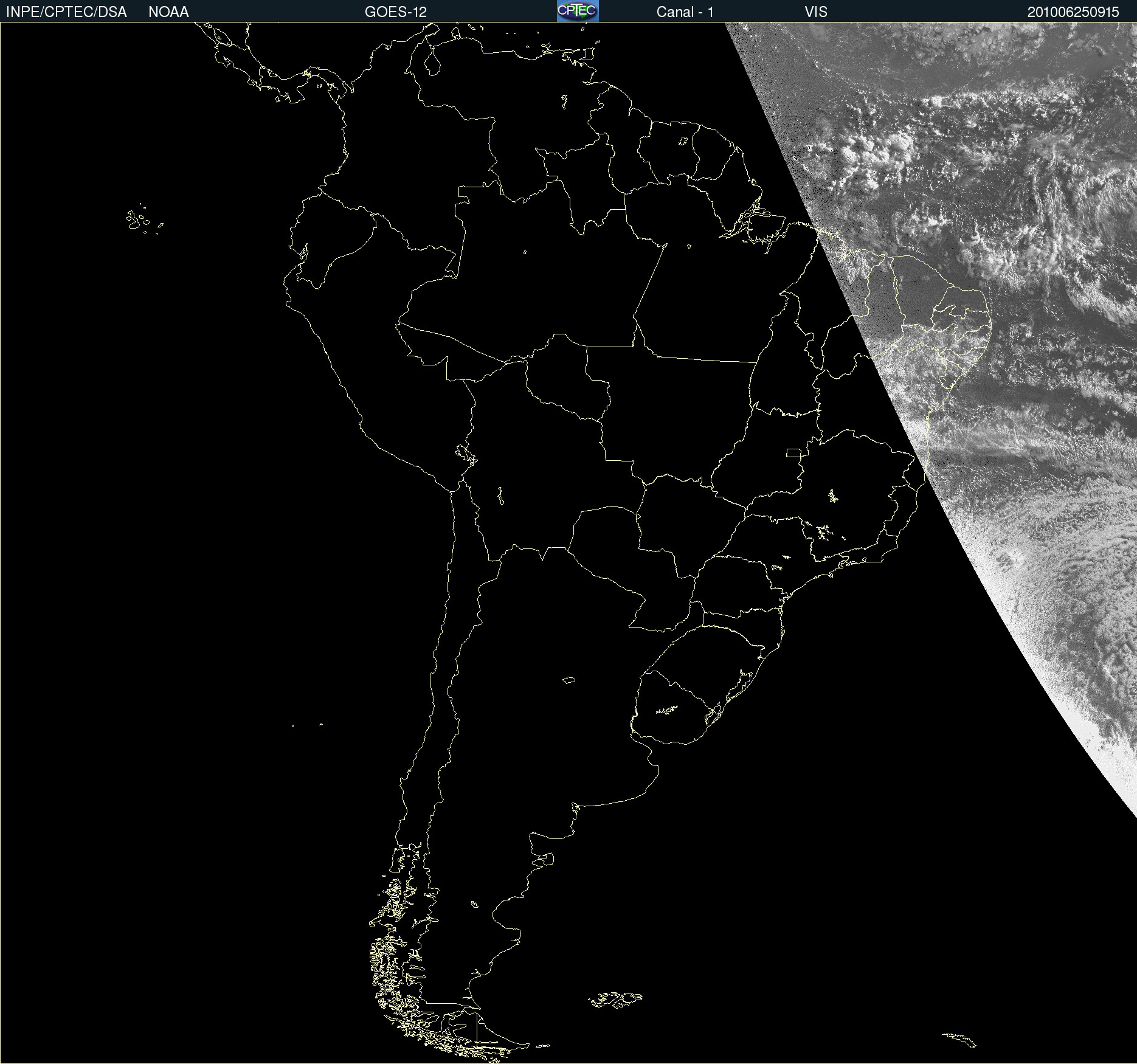Screen dimensions: 1137x1064
Task: Click the VIS channel label
Action: [816, 12]
